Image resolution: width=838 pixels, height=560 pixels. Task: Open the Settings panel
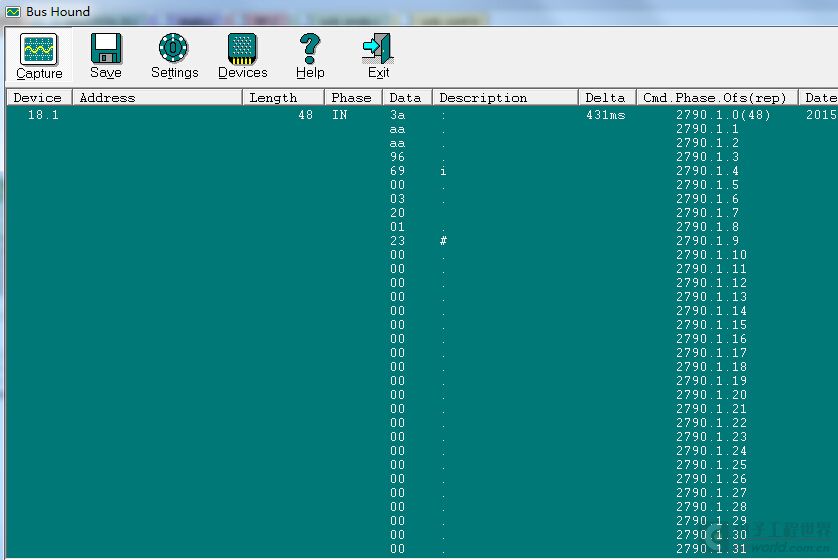(x=174, y=57)
